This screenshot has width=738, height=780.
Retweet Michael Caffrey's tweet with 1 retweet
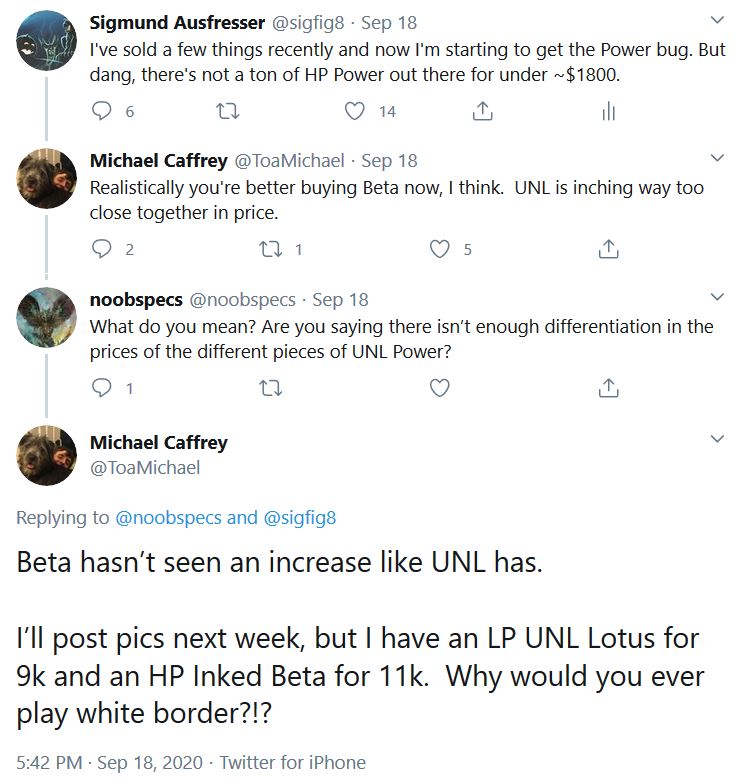click(x=270, y=250)
